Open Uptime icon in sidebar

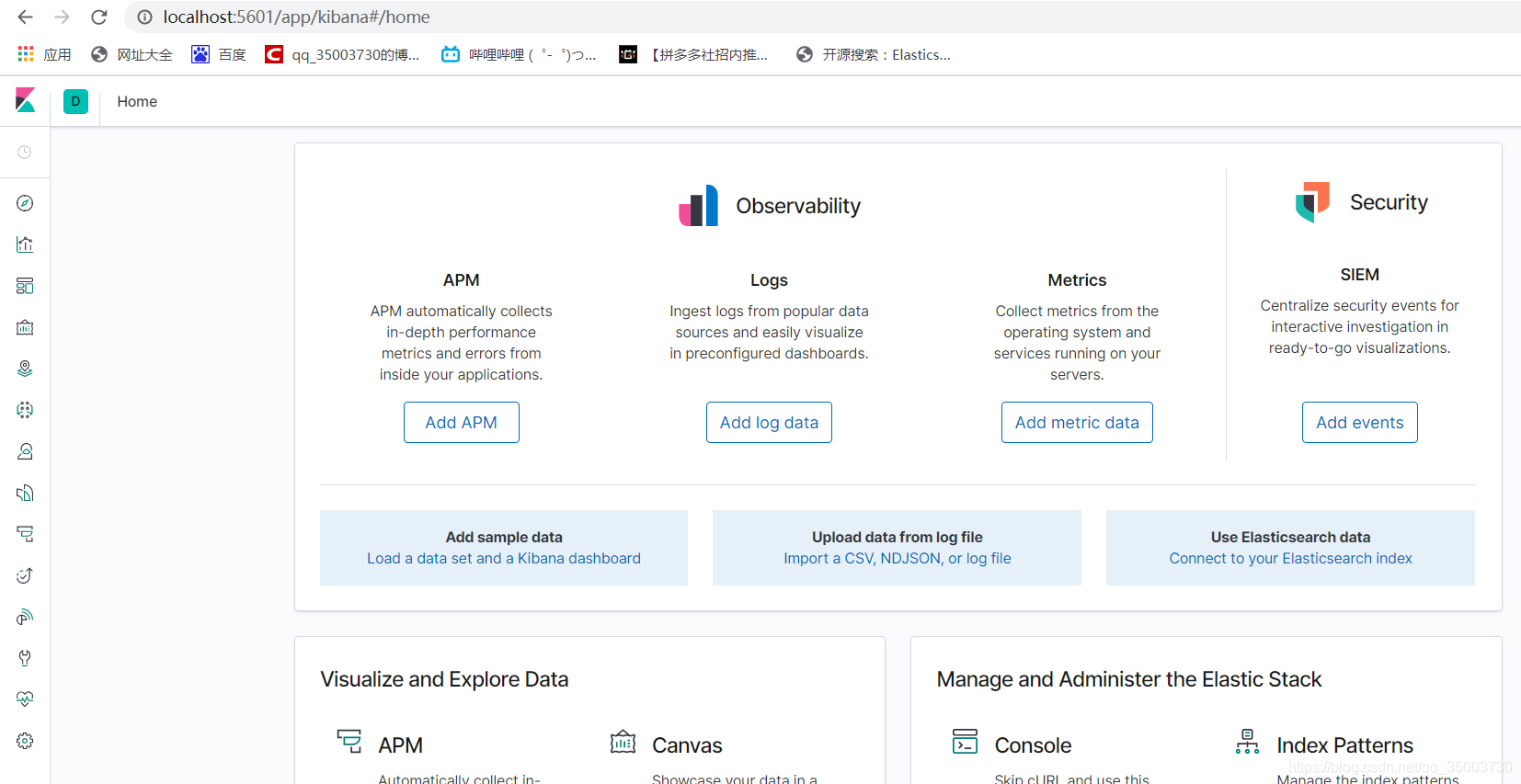25,575
